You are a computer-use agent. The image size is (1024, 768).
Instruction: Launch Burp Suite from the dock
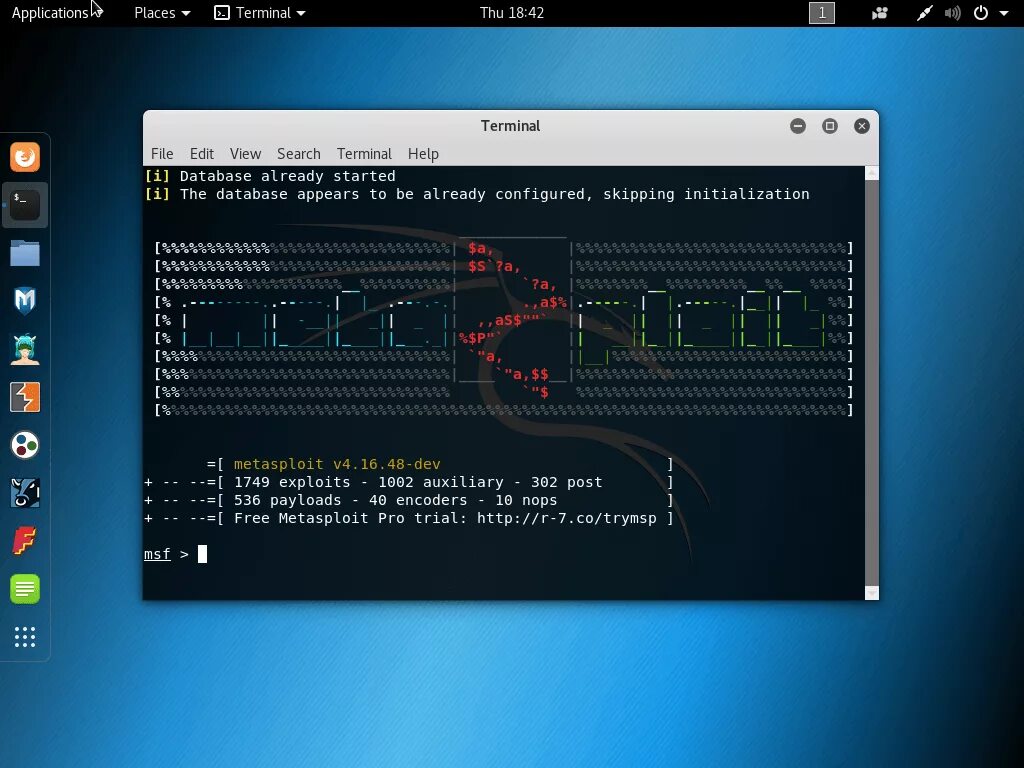25,397
